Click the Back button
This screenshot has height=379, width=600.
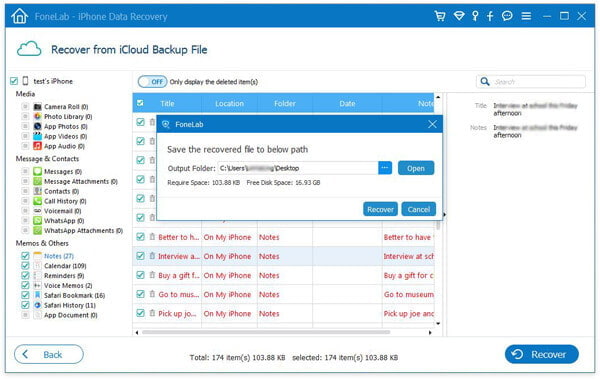49,354
